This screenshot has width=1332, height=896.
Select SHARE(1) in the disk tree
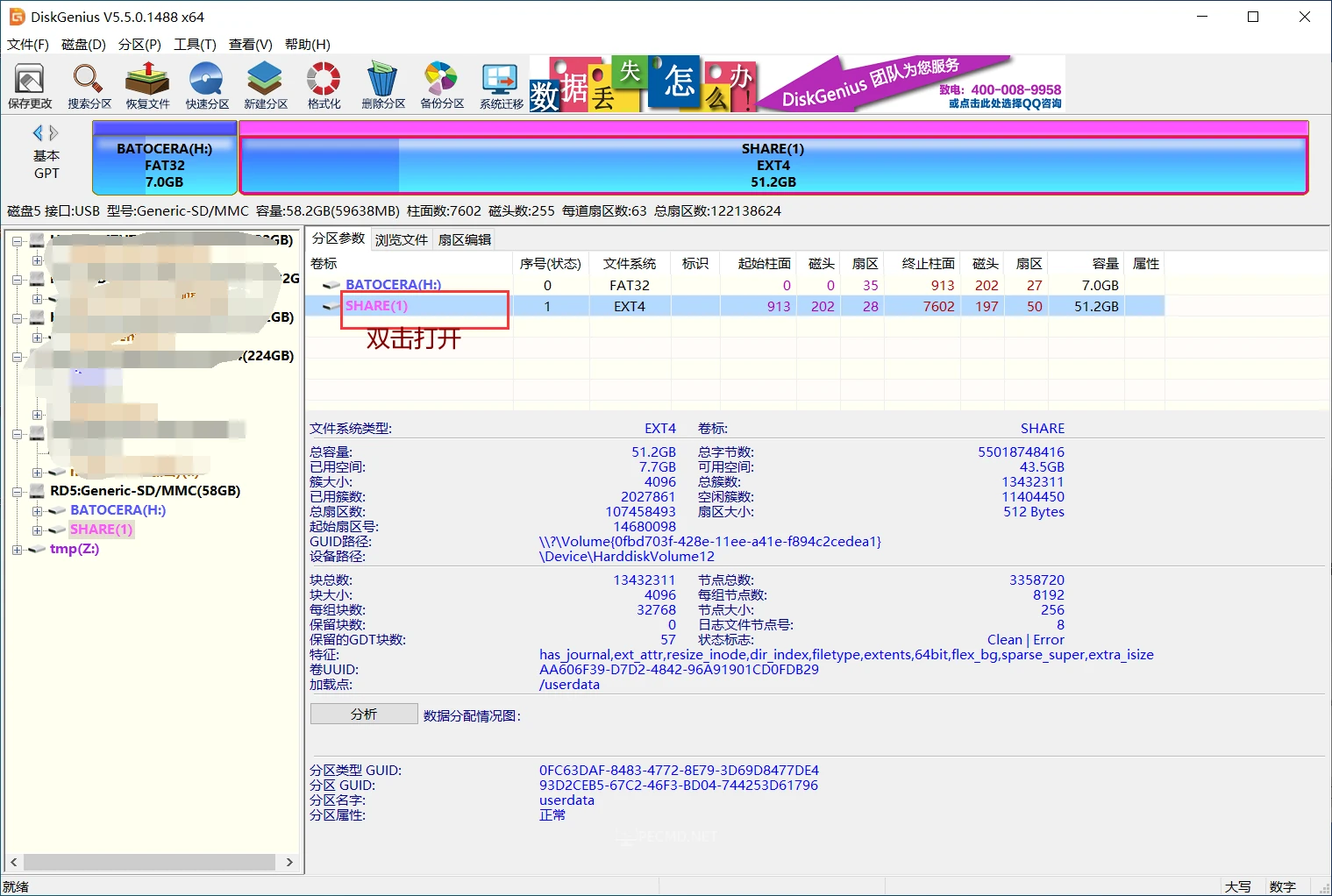click(x=101, y=530)
